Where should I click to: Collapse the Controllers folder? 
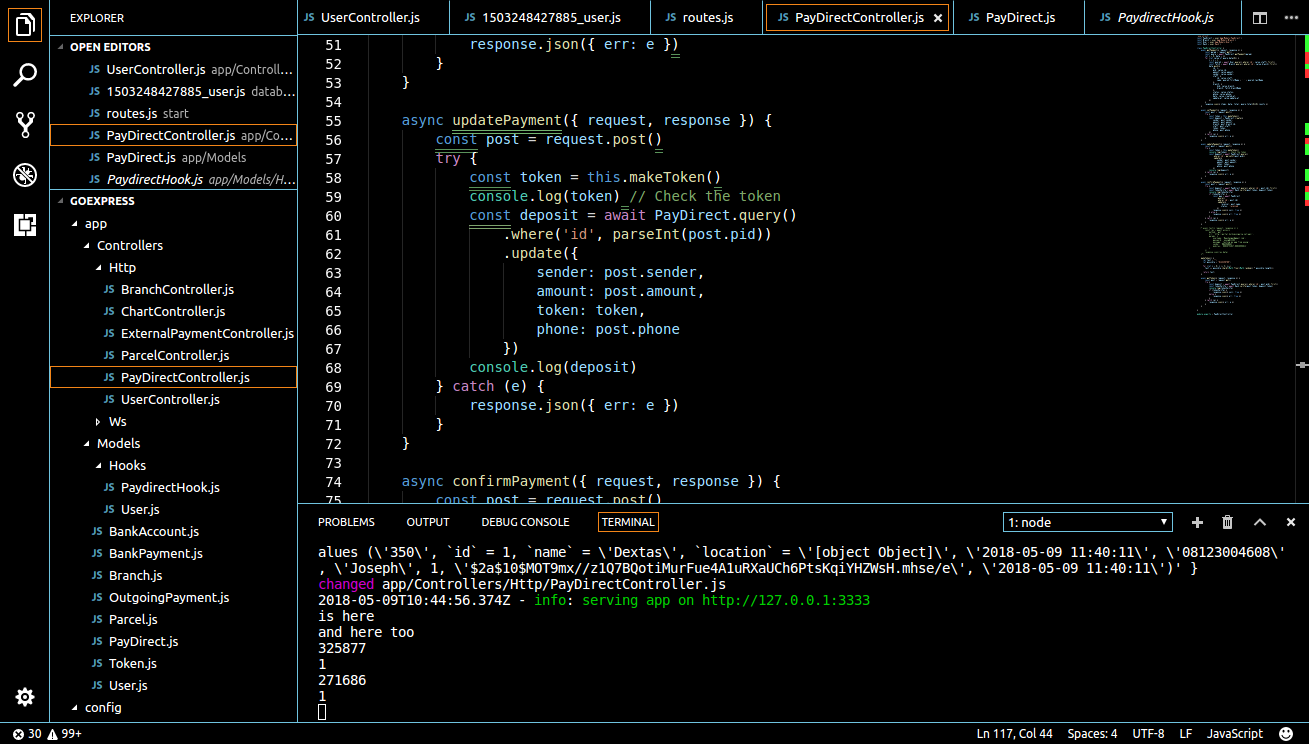coord(129,245)
